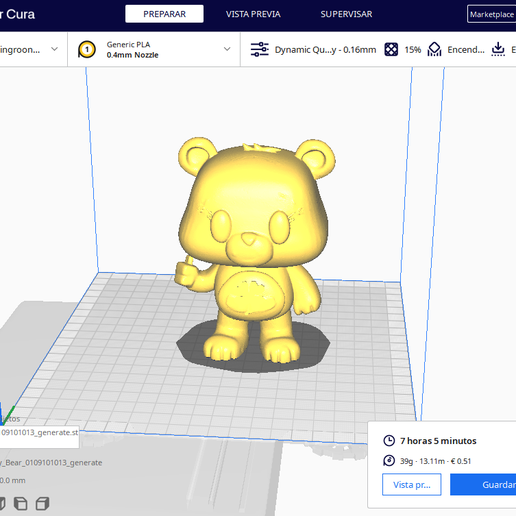516x516 pixels.
Task: Open print settings sliders icon
Action: point(259,49)
